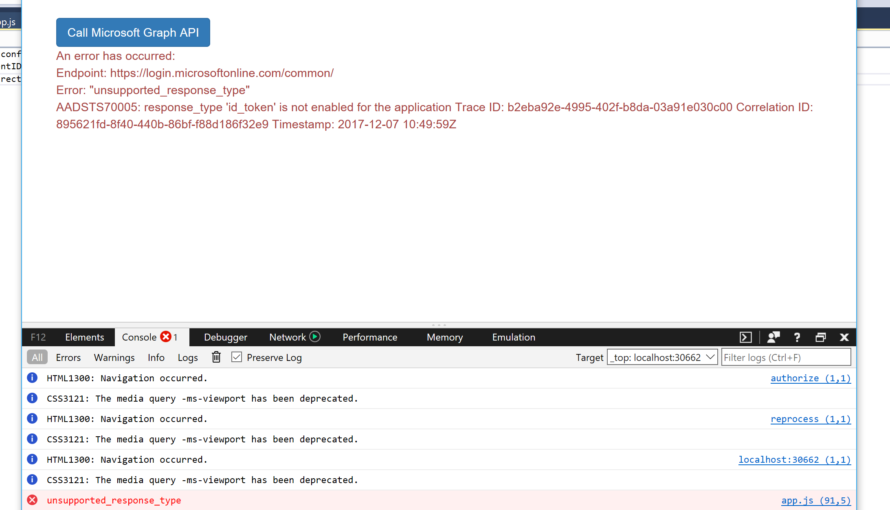Click the HTML1300 message in the localhost:30662 row
Viewport: 890px width, 510px height.
point(127,460)
